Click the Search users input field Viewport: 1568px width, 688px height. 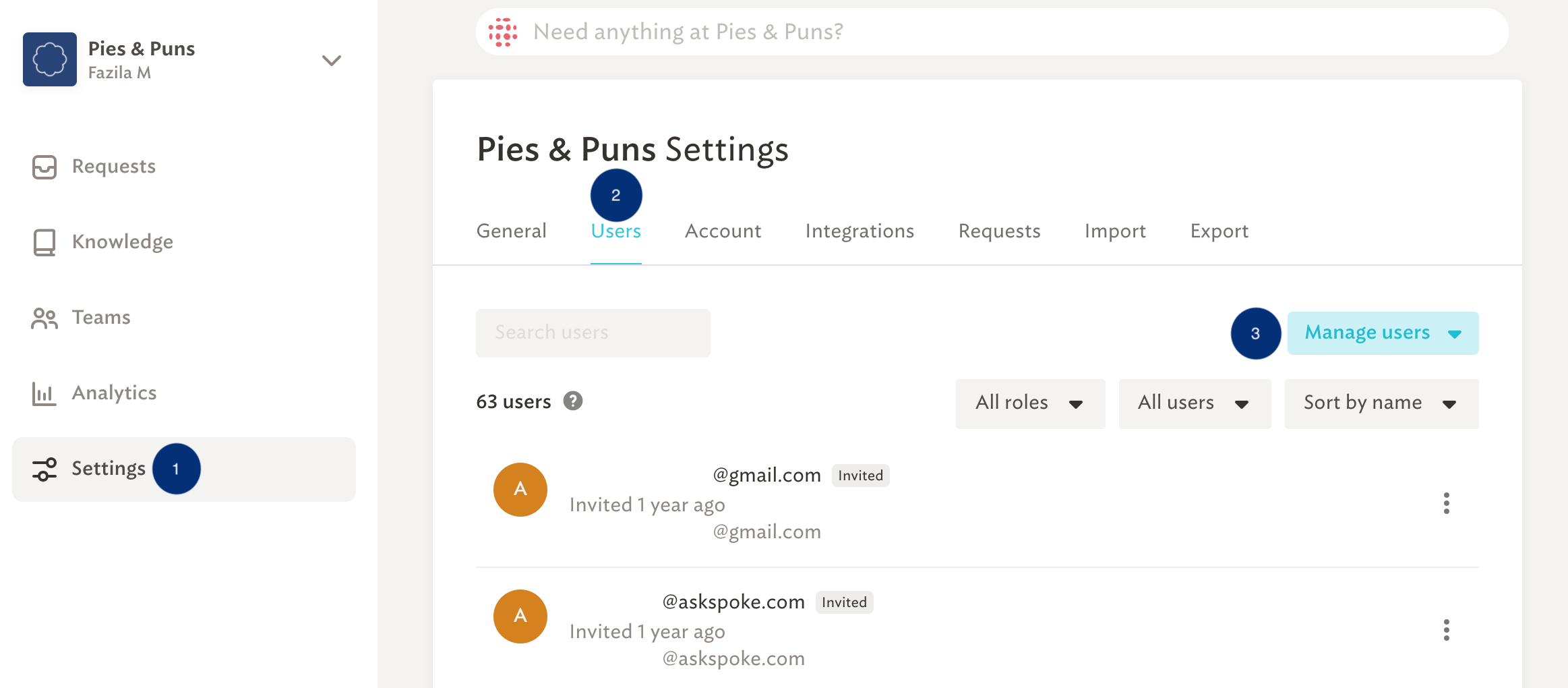[593, 333]
